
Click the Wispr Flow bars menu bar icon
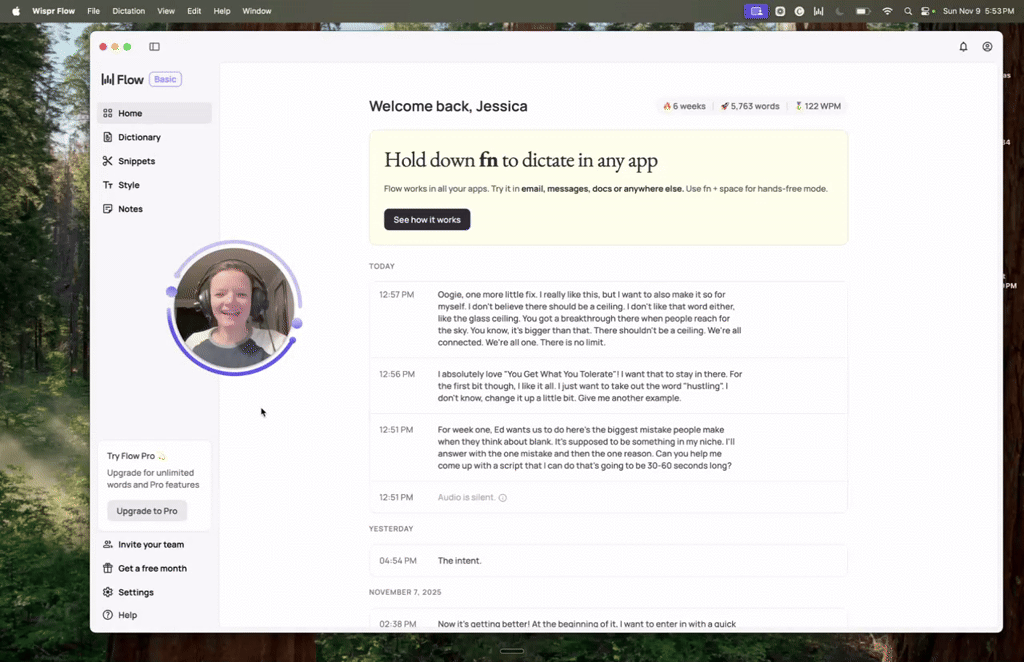click(x=818, y=11)
